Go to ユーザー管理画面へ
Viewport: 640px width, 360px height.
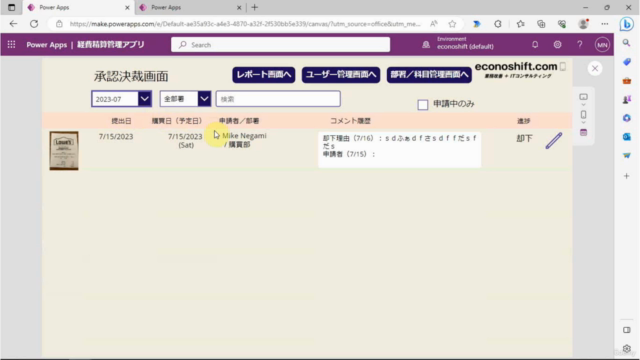coord(341,75)
